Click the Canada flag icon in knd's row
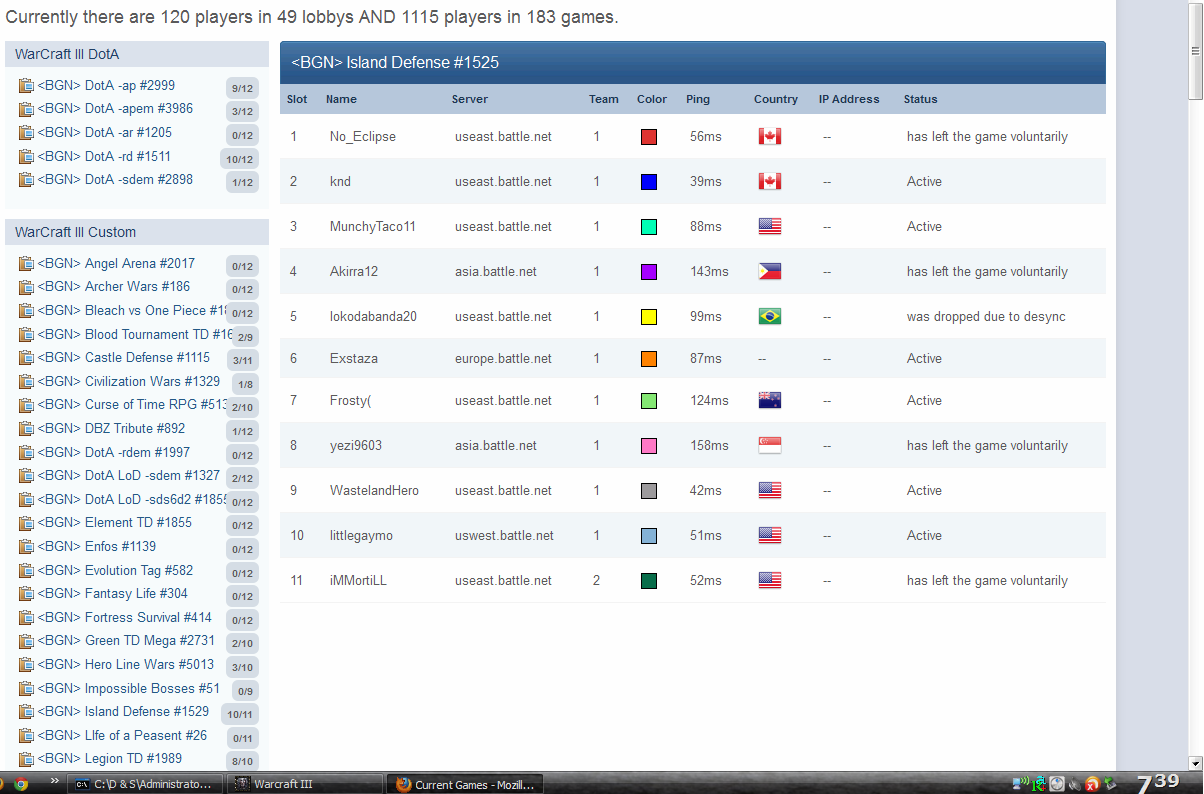This screenshot has height=794, width=1204. (769, 182)
